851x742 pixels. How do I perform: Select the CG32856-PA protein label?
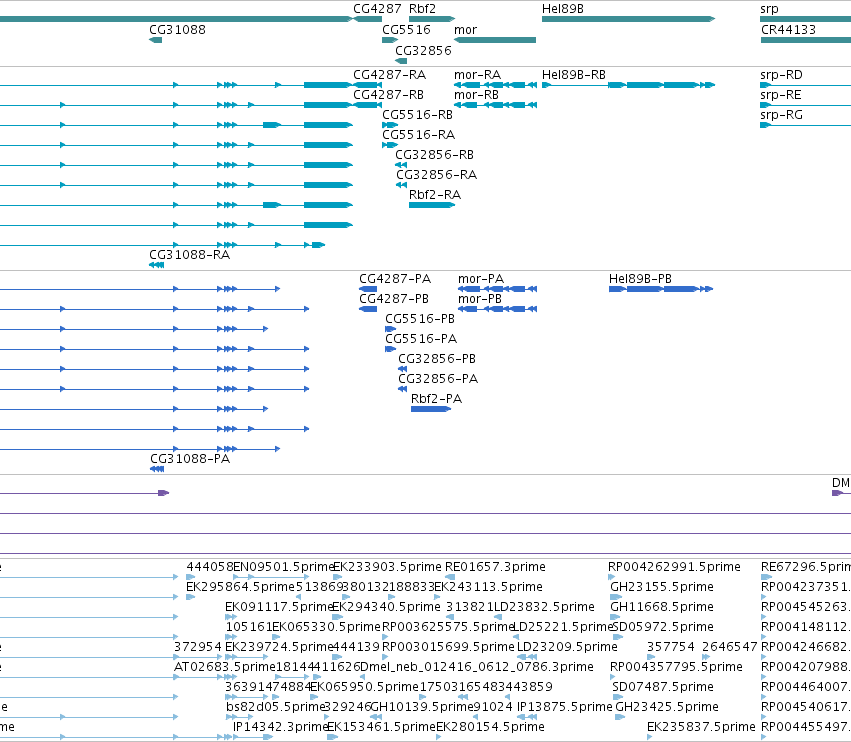pos(438,379)
